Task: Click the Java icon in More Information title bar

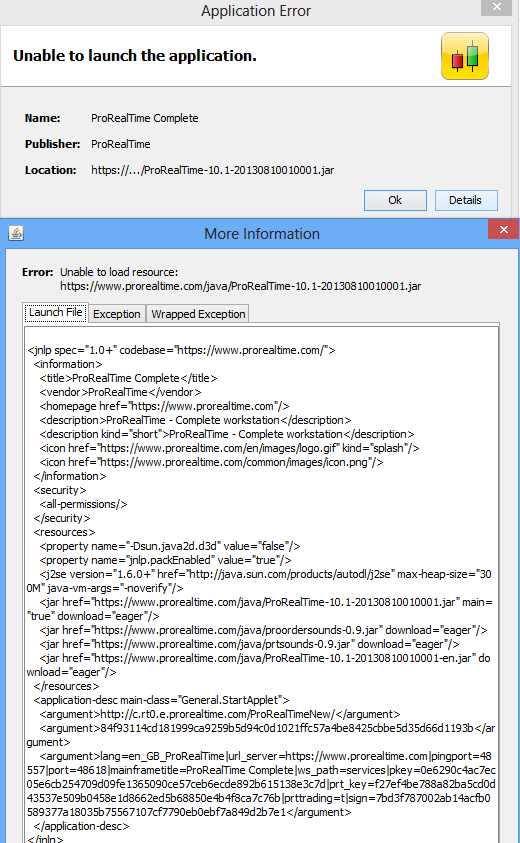Action: 16,233
